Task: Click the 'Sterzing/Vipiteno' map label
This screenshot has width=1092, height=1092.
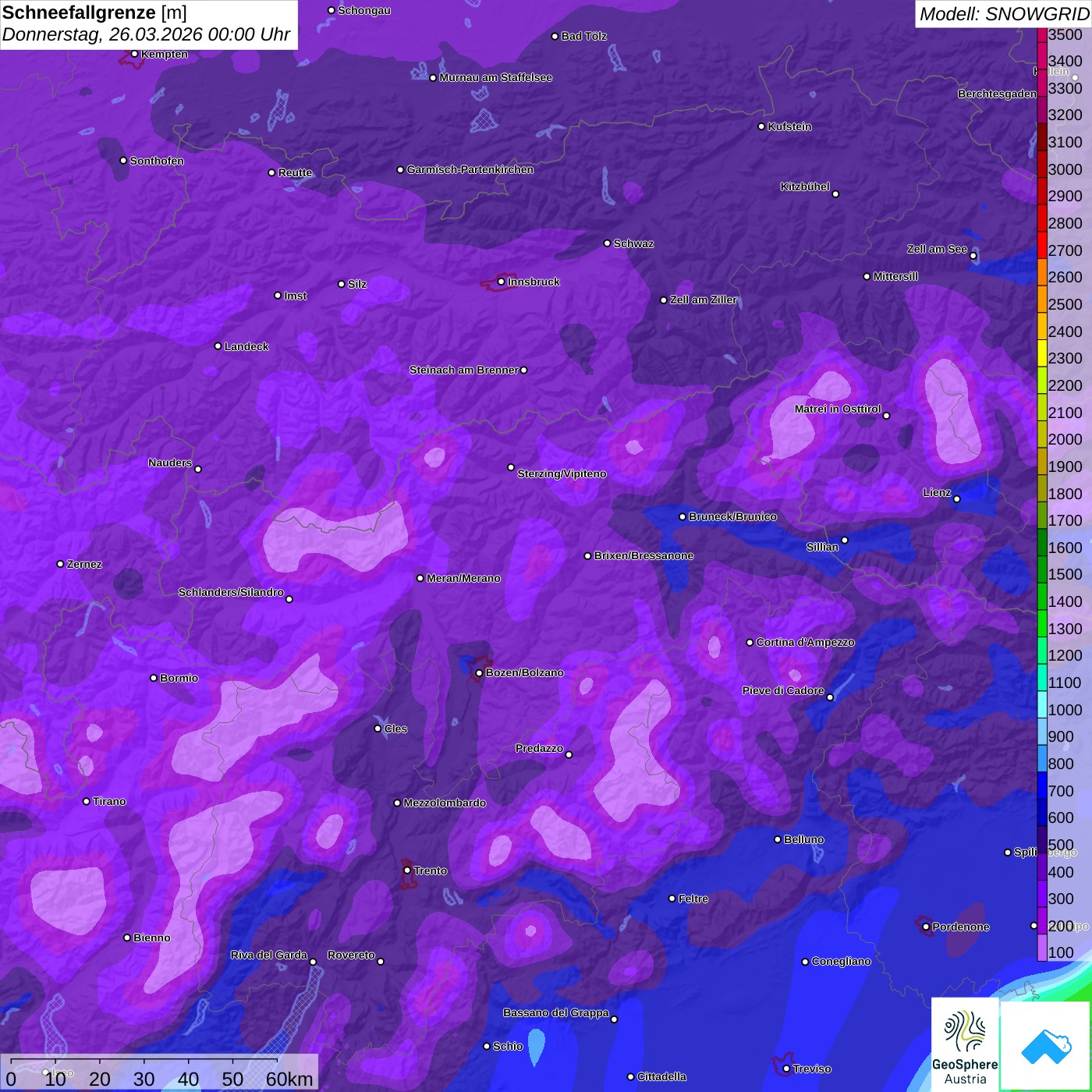Action: (x=562, y=473)
